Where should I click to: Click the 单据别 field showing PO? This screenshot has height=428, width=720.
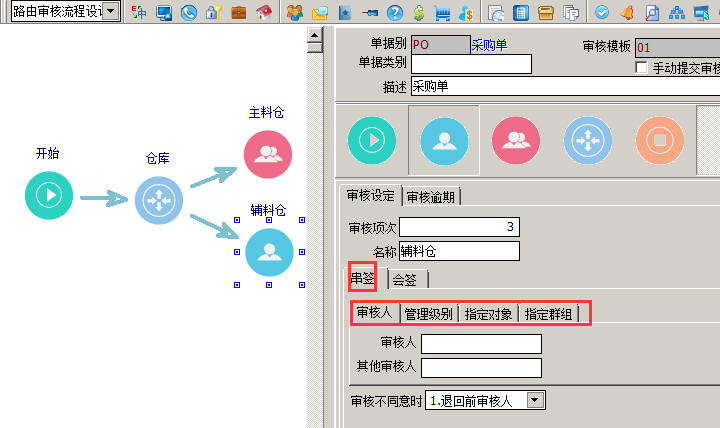click(440, 45)
